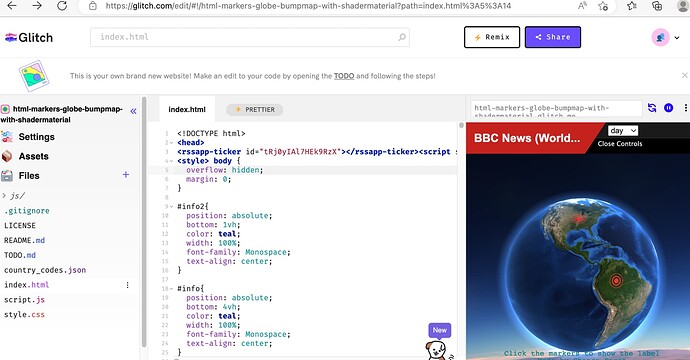Go forward in the browser
This screenshot has width=690, height=360.
point(37,6)
